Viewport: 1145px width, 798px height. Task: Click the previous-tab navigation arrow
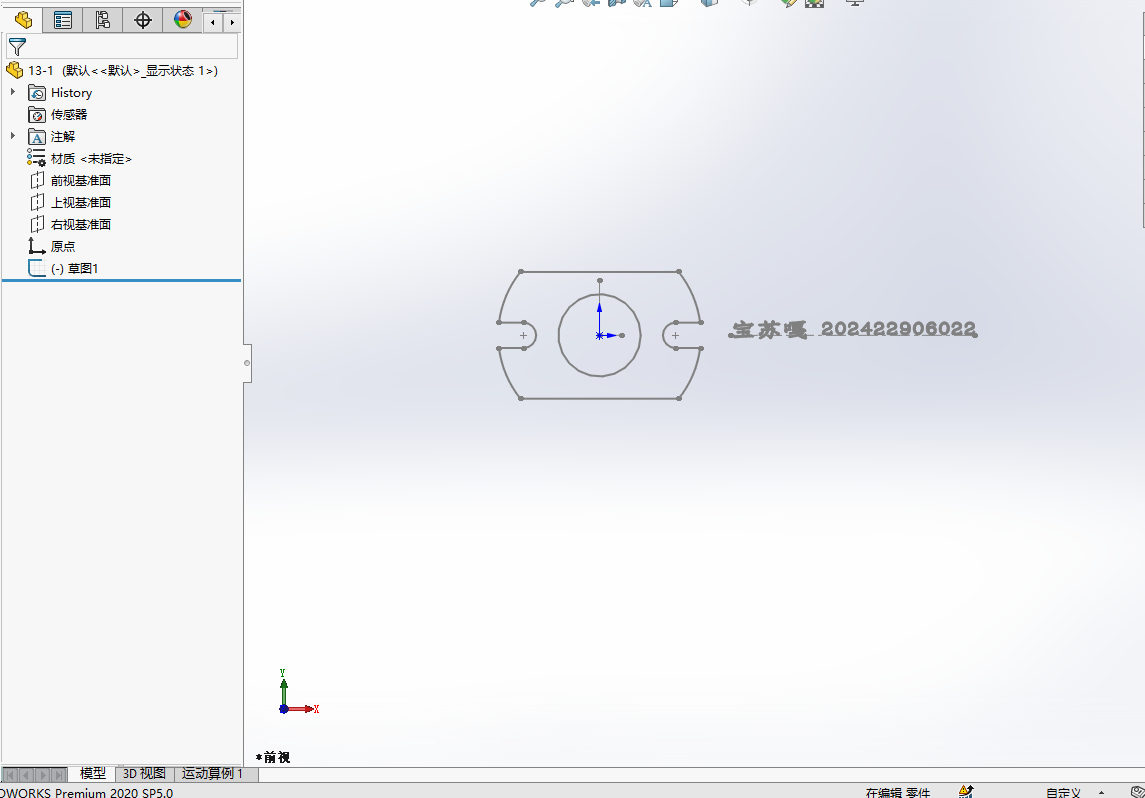pos(26,774)
